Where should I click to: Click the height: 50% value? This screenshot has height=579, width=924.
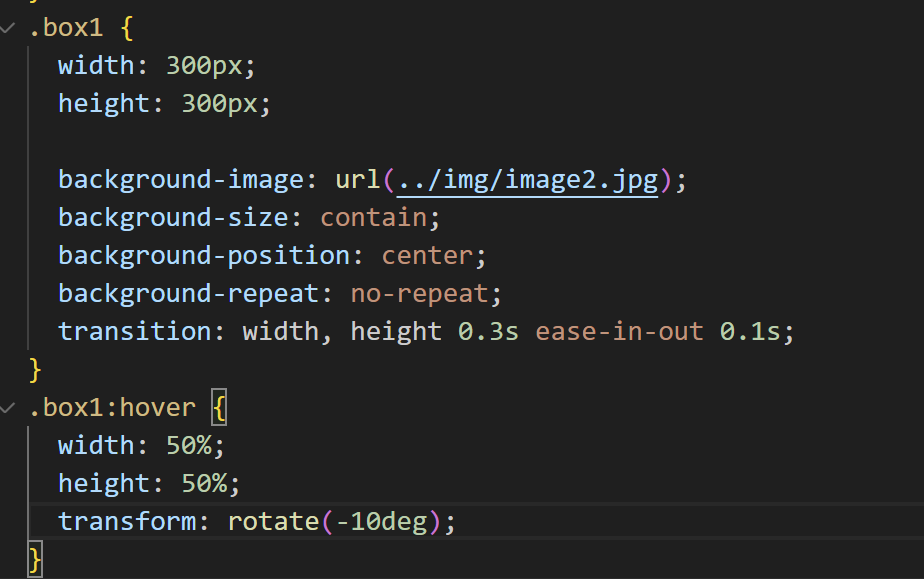pyautogui.click(x=204, y=484)
